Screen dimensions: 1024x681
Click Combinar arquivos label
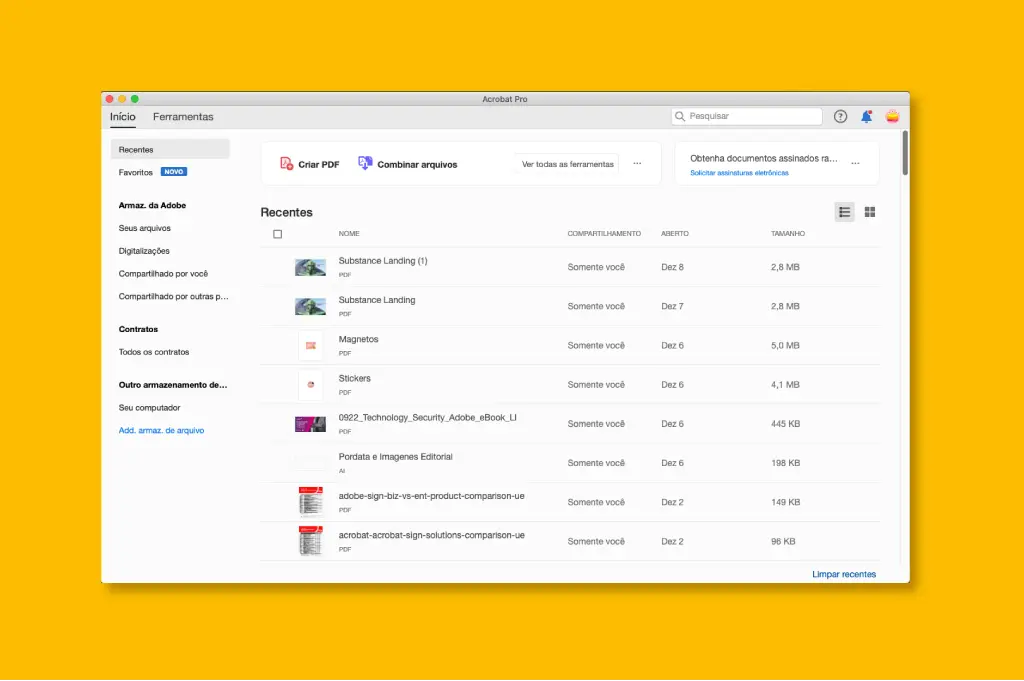click(x=417, y=165)
